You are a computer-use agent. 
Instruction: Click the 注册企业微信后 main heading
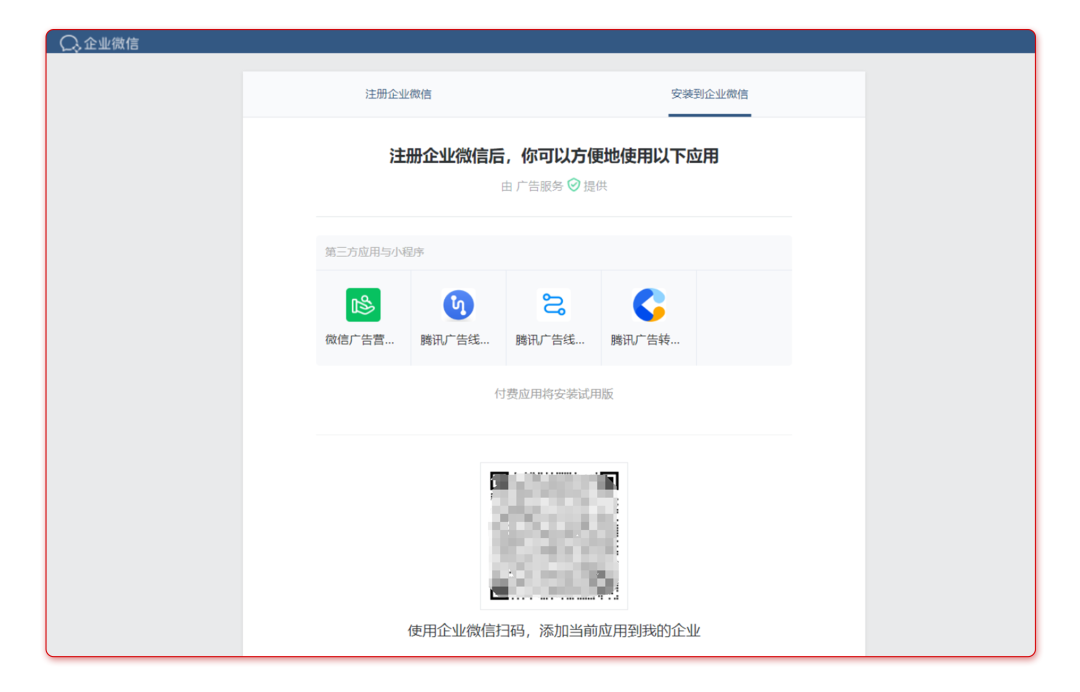pyautogui.click(x=554, y=156)
